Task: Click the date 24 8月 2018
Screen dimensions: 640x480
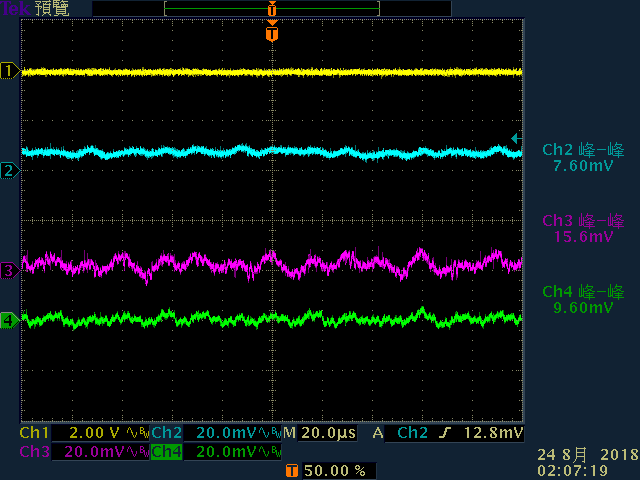Action: tap(588, 454)
